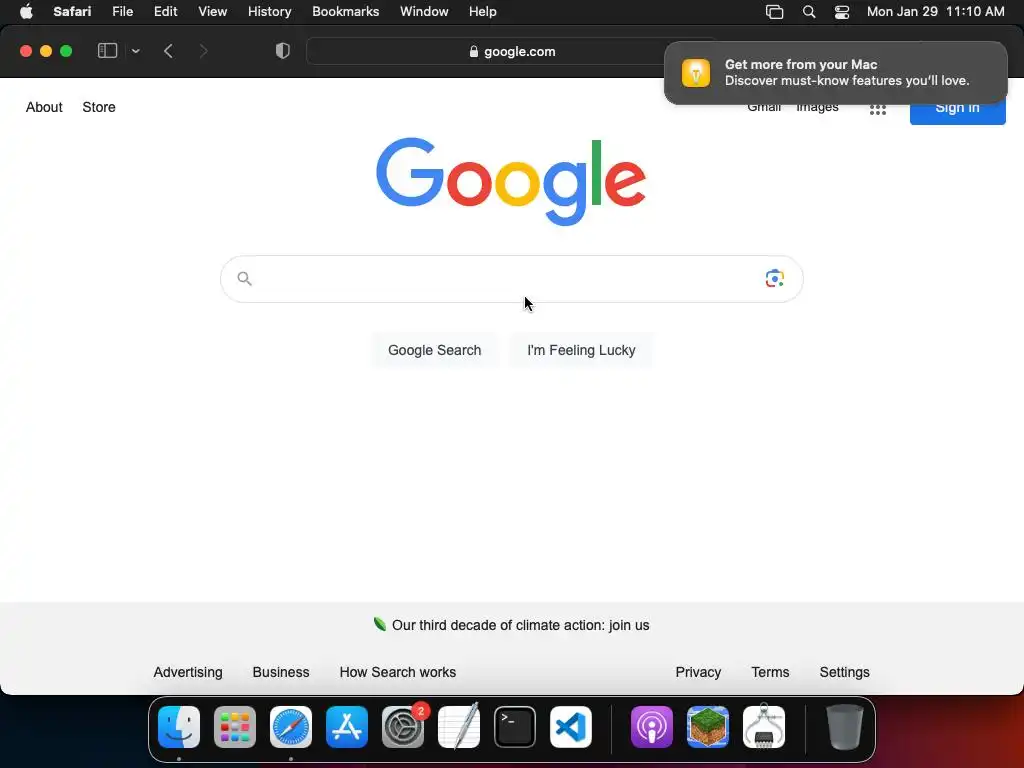Click the green full screen window button
This screenshot has width=1024, height=768.
coord(66,51)
